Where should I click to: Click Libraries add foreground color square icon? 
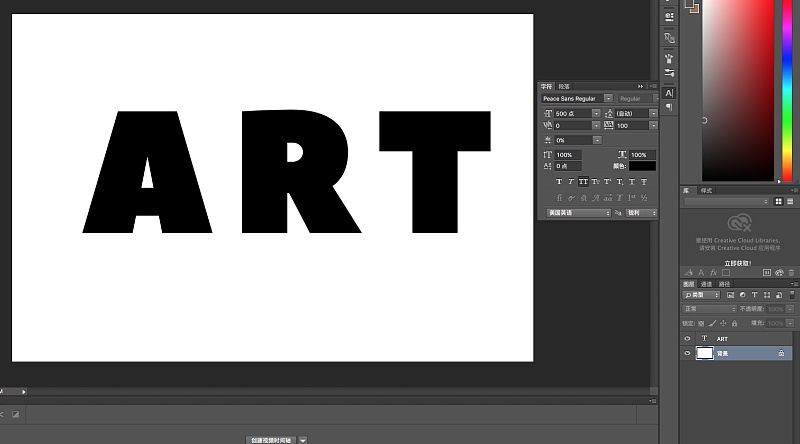tap(726, 273)
